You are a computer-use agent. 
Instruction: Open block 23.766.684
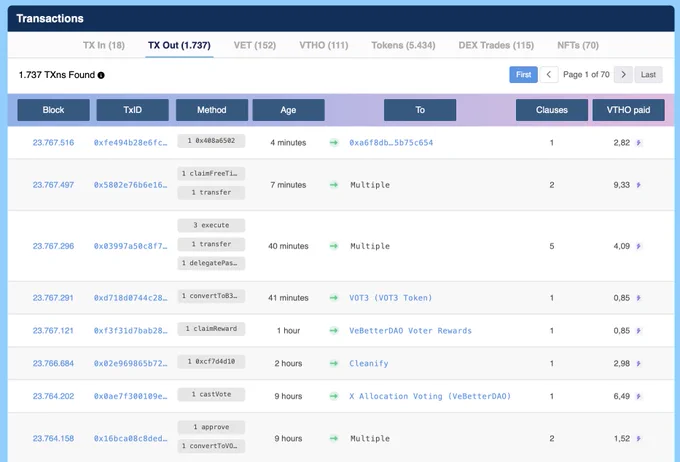click(53, 363)
